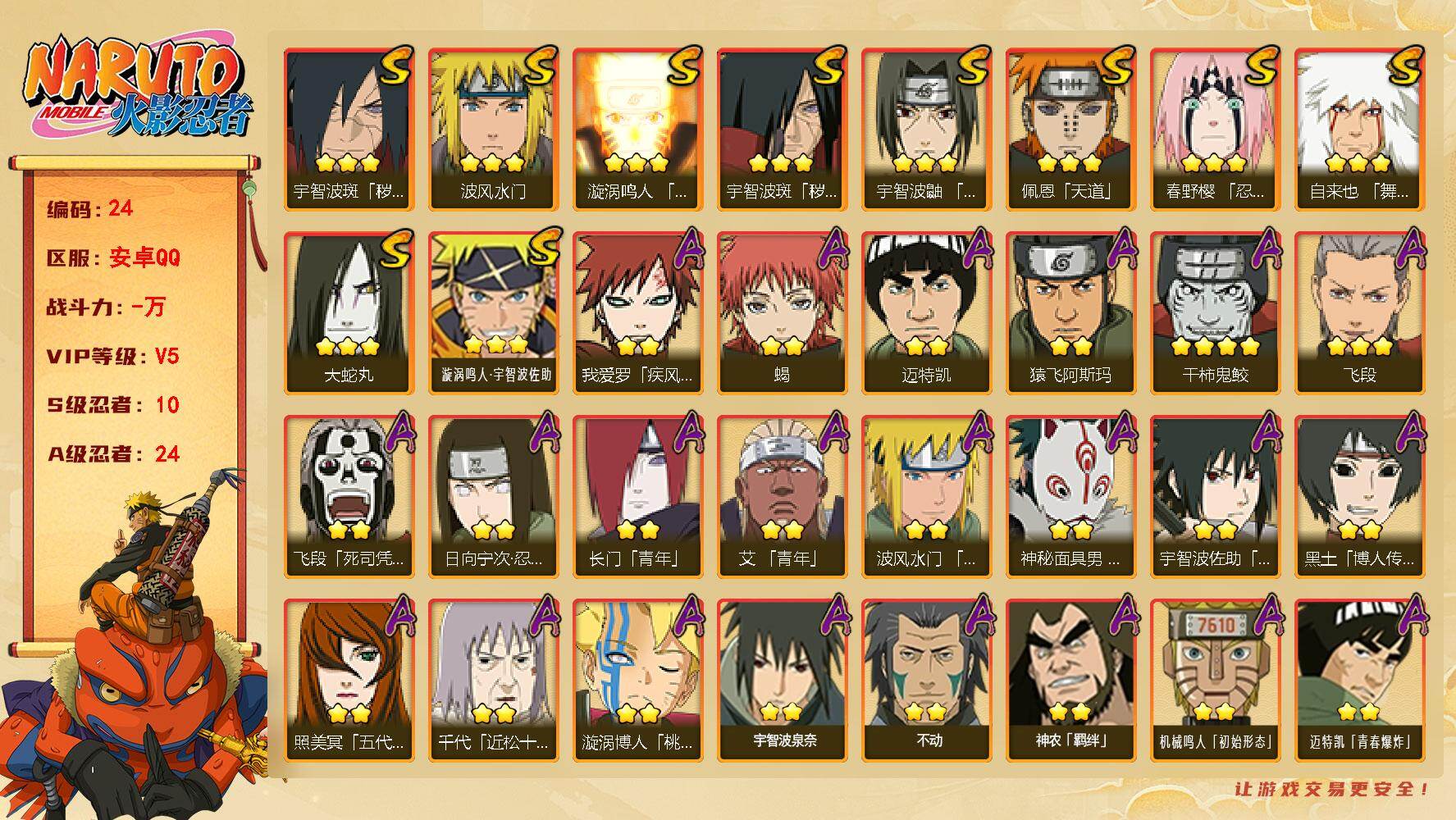Click the 长门「青年」 character card
1456x820 pixels.
pos(637,497)
